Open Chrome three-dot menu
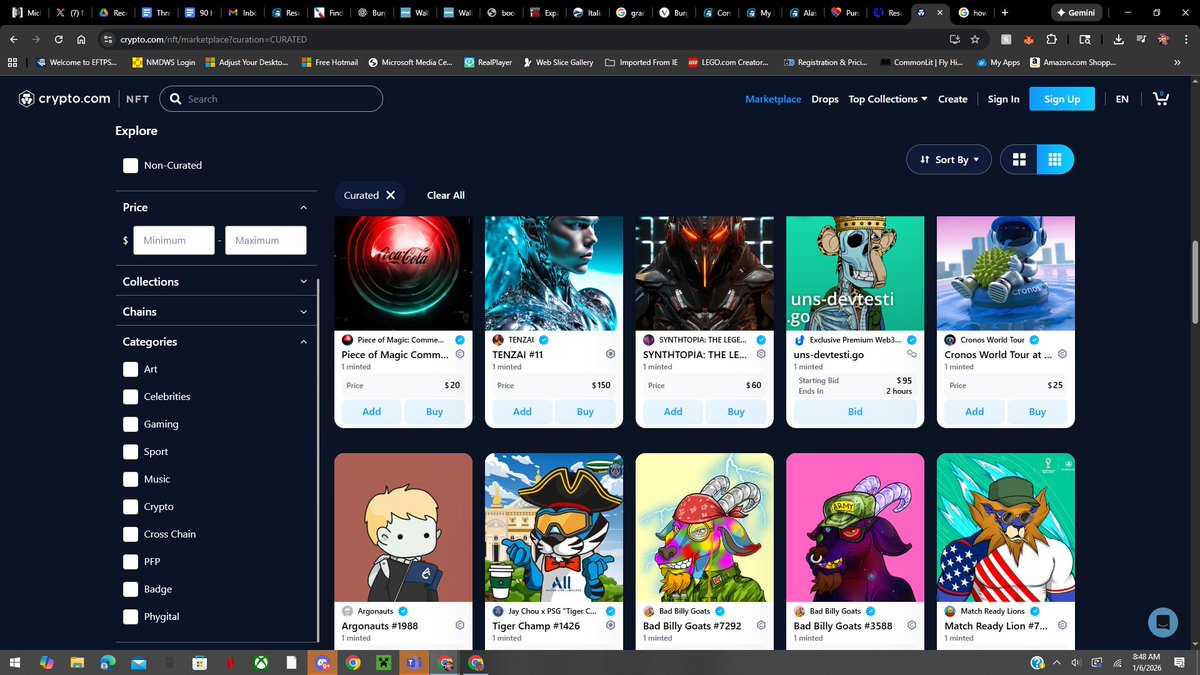 tap(1185, 39)
